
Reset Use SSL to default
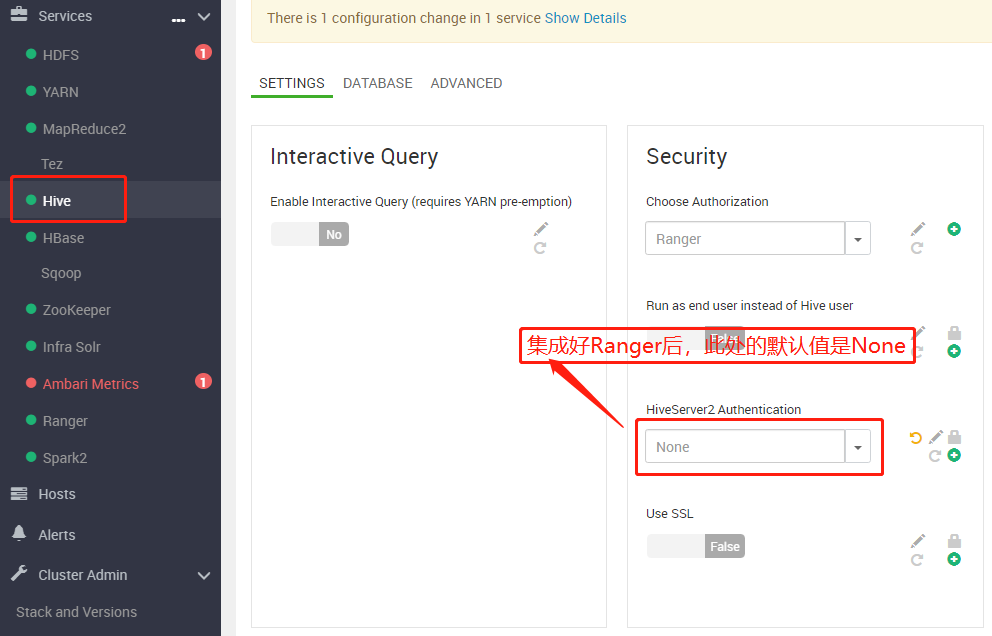tap(917, 560)
